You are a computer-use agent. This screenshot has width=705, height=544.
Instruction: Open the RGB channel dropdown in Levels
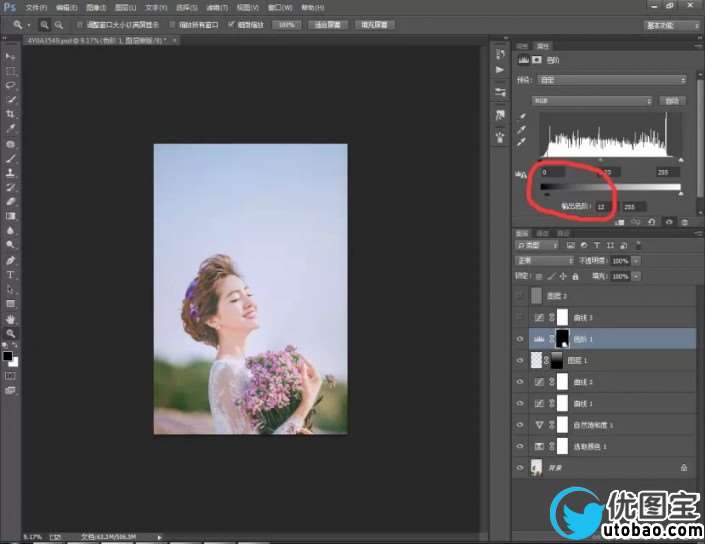[592, 101]
